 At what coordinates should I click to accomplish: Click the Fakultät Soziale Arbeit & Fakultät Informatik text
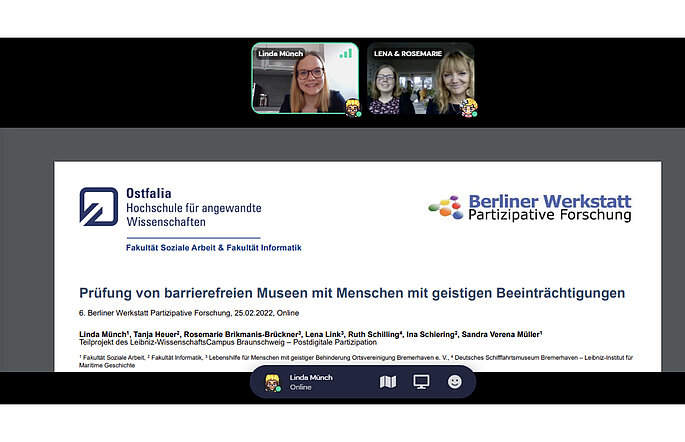coord(213,247)
